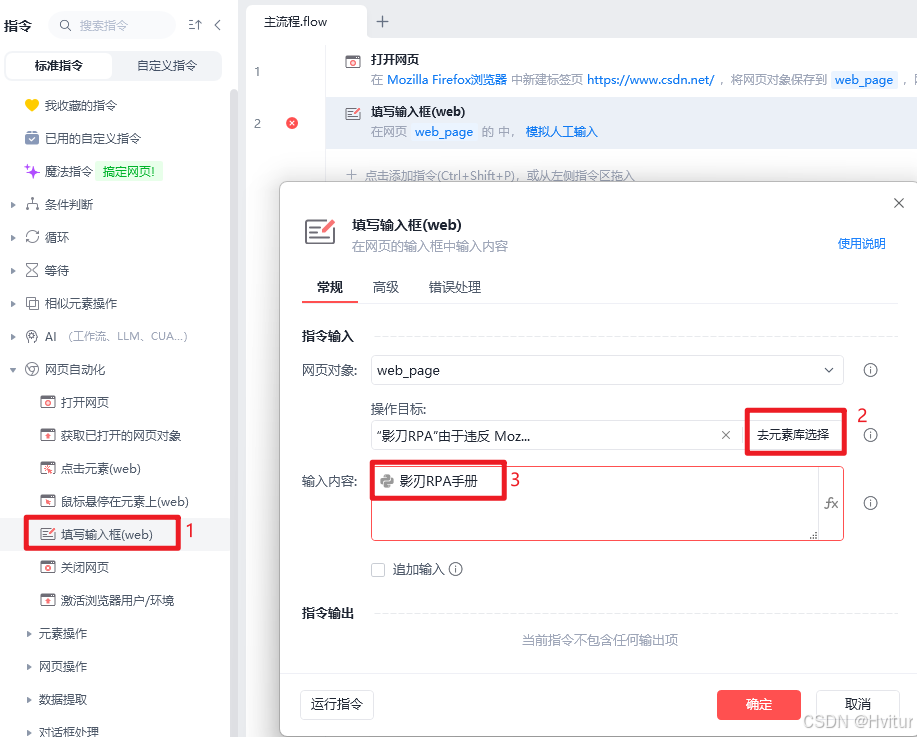Collapse the 网页自动化 category
Viewport: 917px width, 737px height.
pos(13,370)
